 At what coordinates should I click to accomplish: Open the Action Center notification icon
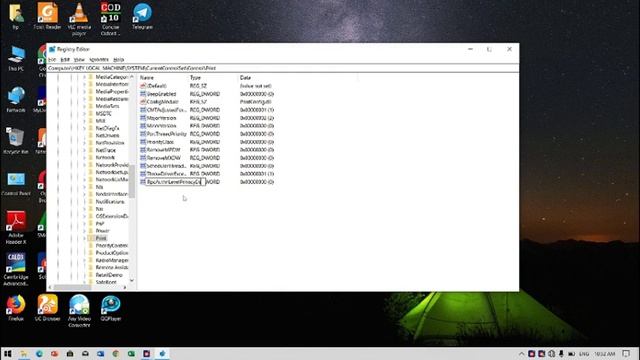[x=627, y=353]
